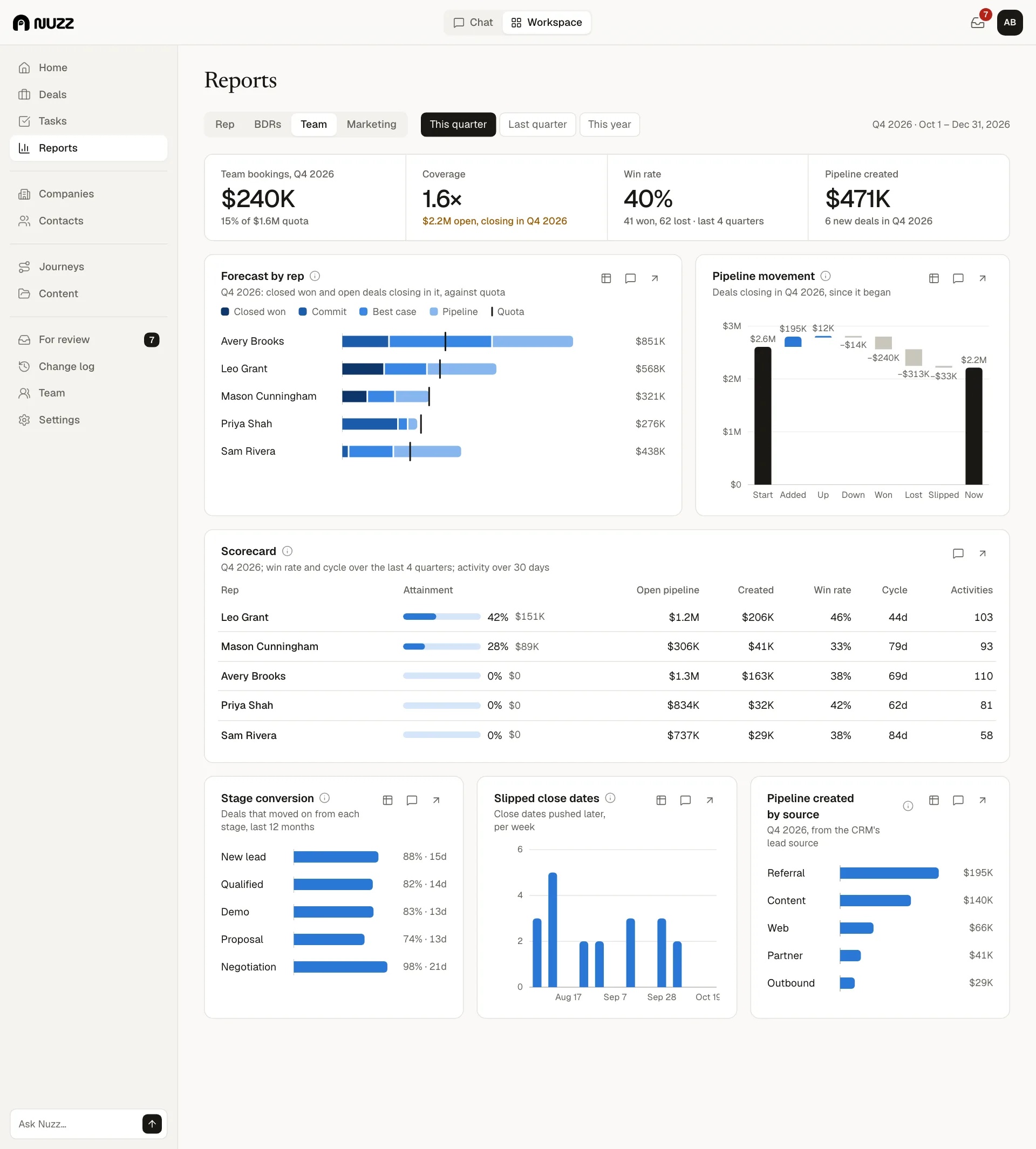Switch to Workspace mode
Image resolution: width=1036 pixels, height=1149 pixels.
click(547, 23)
